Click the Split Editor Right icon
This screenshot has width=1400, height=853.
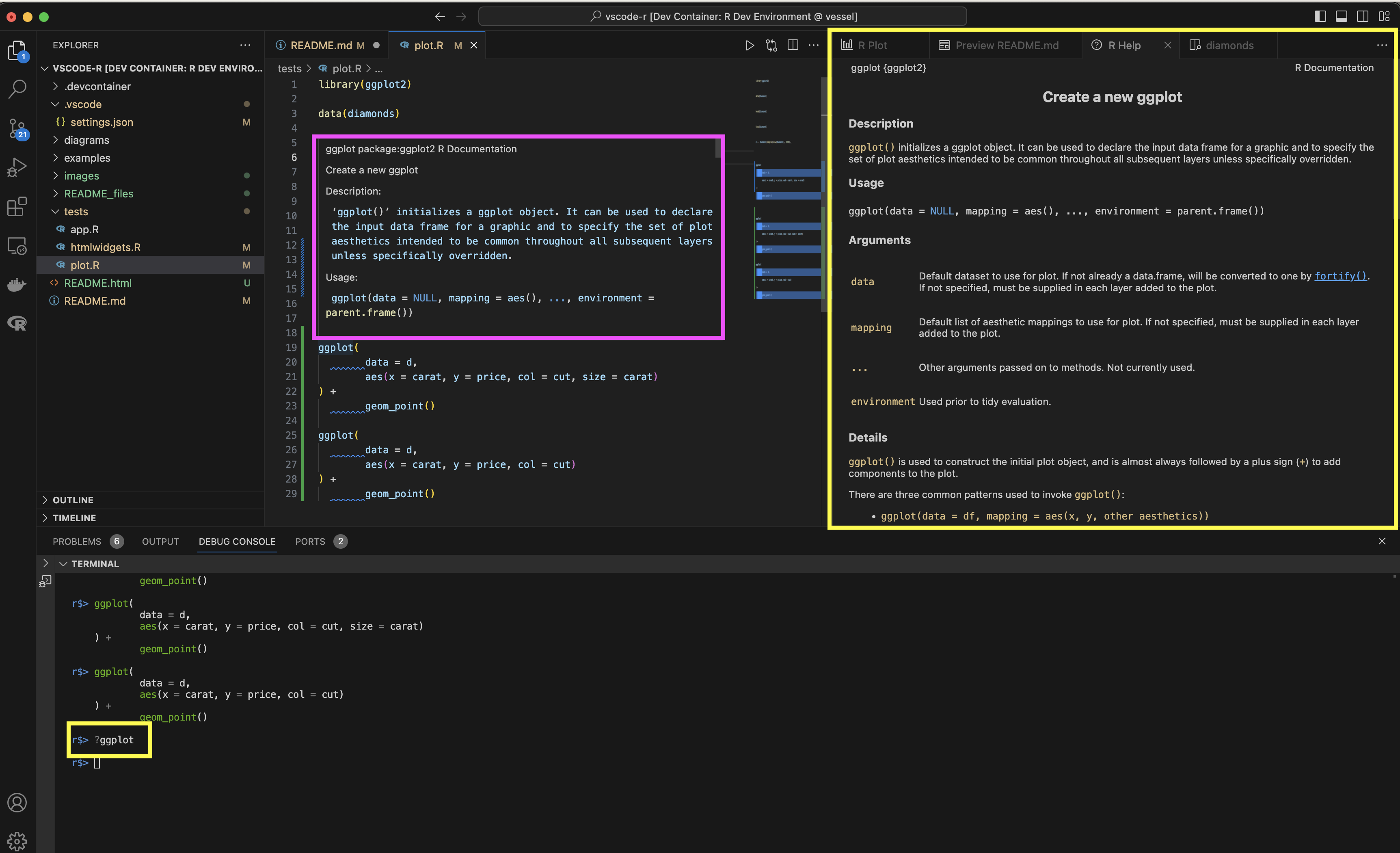[x=793, y=45]
